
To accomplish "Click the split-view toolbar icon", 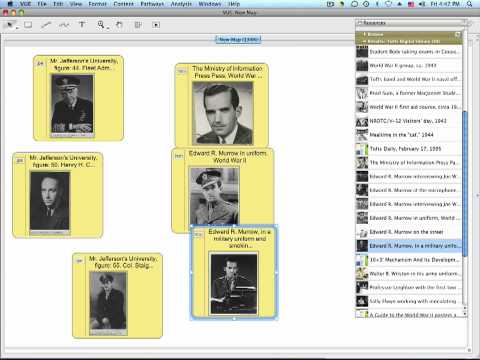I will click(138, 25).
